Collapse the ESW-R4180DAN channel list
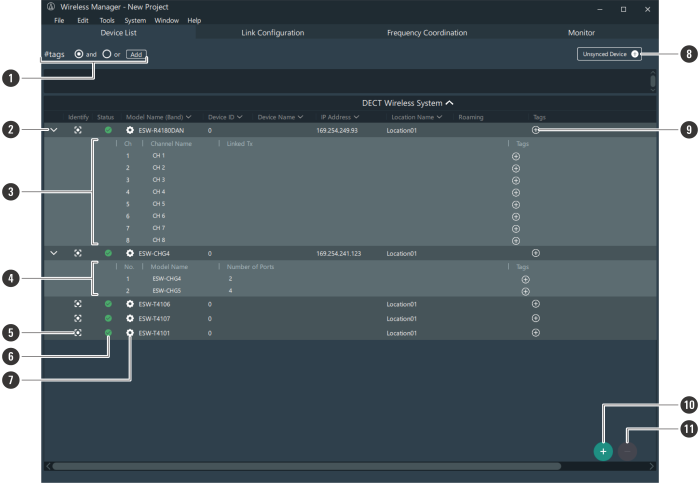Viewport: 700px width, 483px height. [x=54, y=130]
